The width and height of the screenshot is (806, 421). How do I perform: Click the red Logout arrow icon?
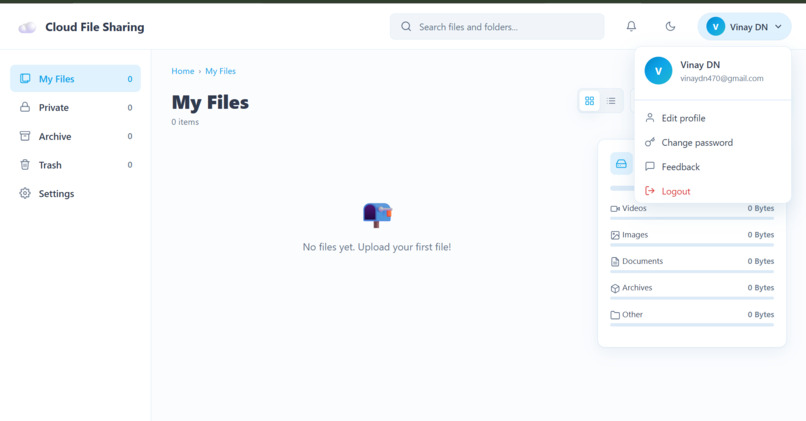(x=650, y=191)
